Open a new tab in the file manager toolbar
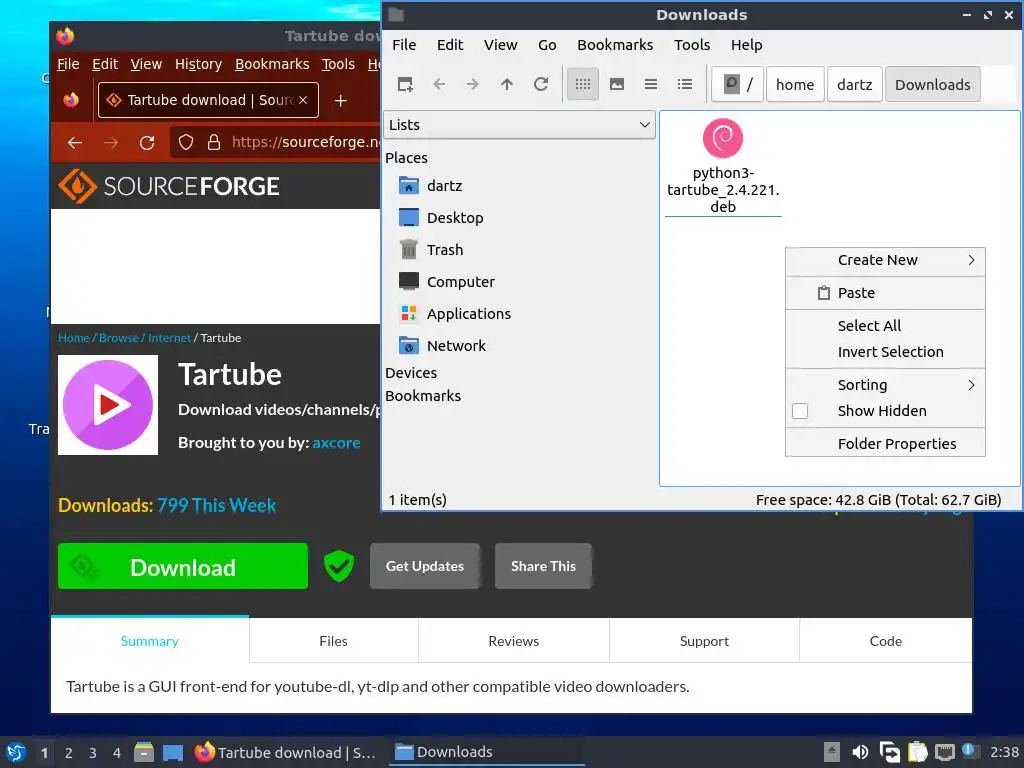This screenshot has height=768, width=1024. tap(405, 84)
